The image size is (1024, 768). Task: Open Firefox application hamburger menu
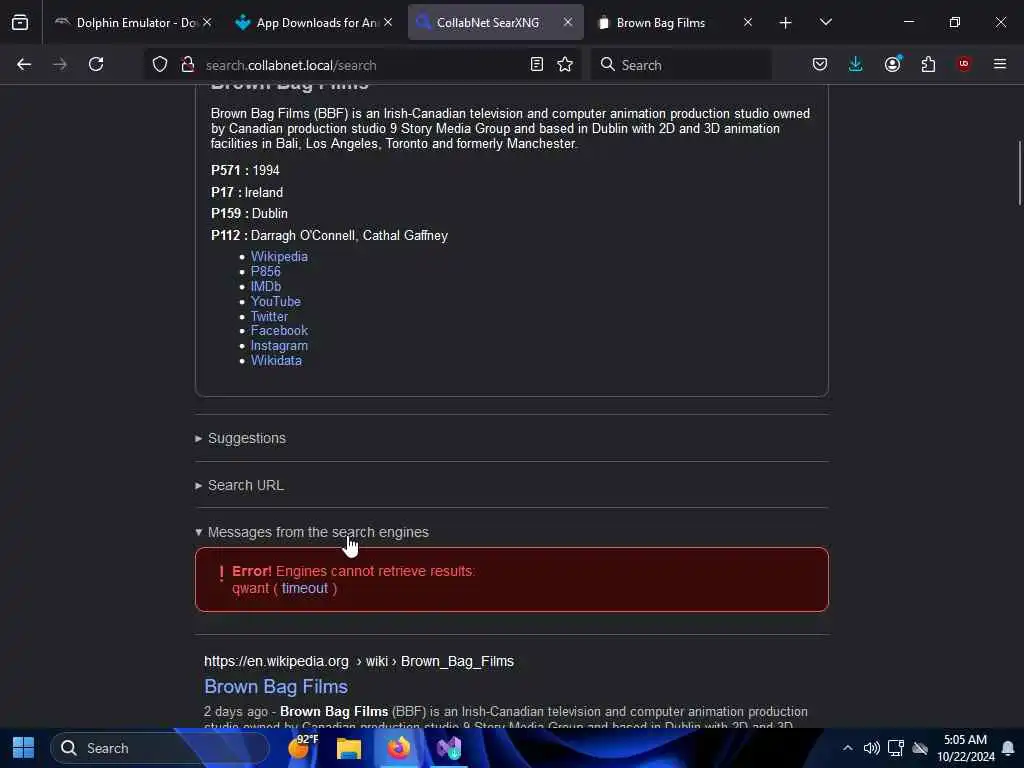1000,64
